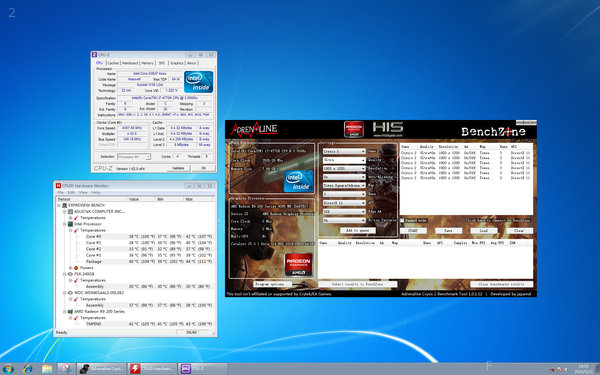Switch to the About tab in CPU-Z

[x=192, y=63]
